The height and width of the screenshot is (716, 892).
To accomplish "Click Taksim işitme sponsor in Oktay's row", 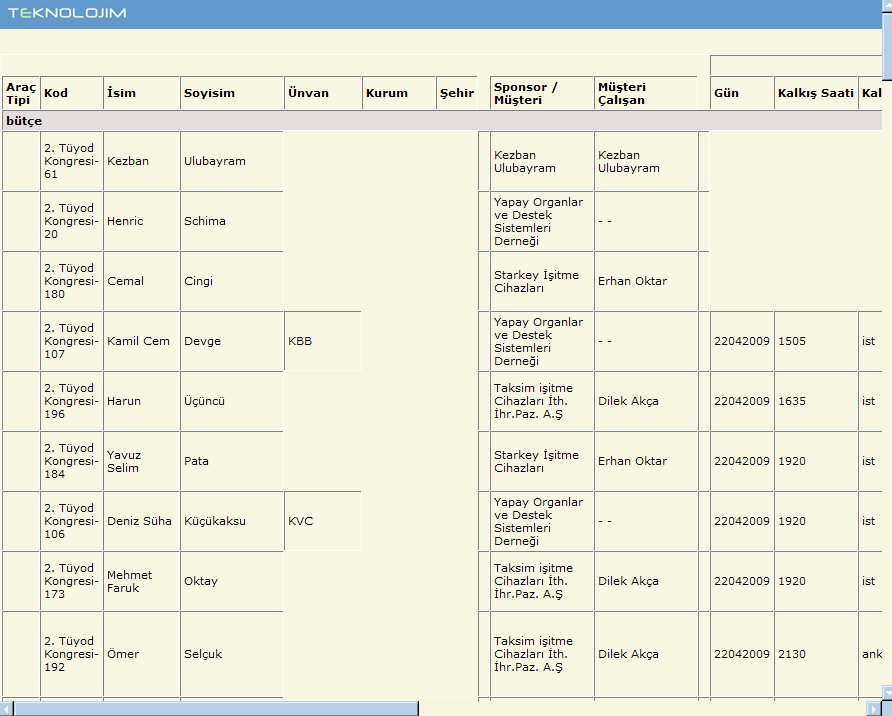I will [x=533, y=581].
